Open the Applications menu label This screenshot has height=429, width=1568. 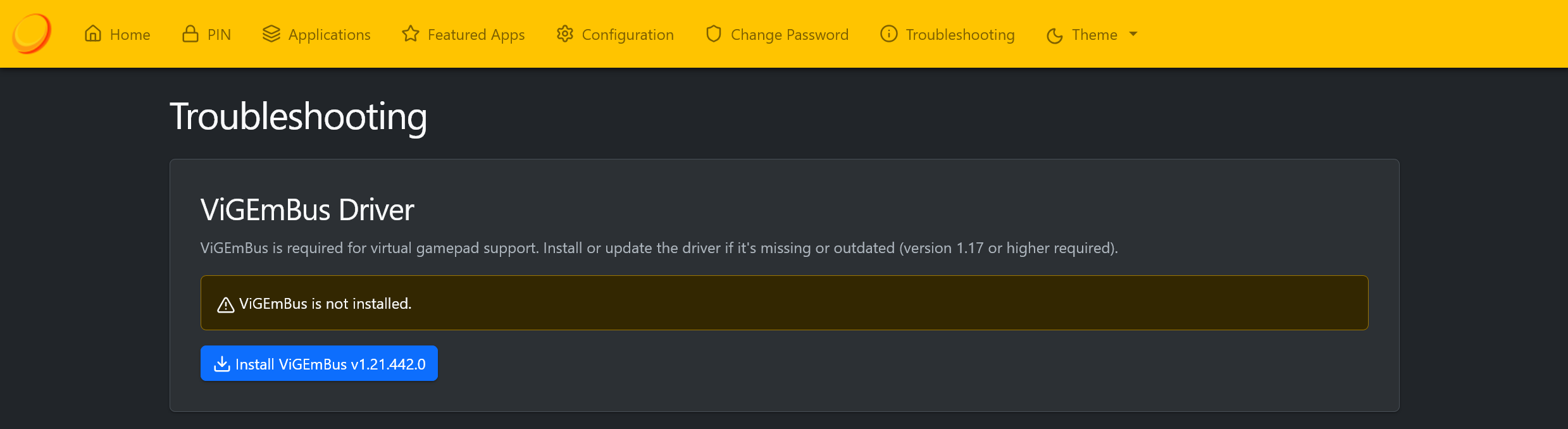[329, 35]
